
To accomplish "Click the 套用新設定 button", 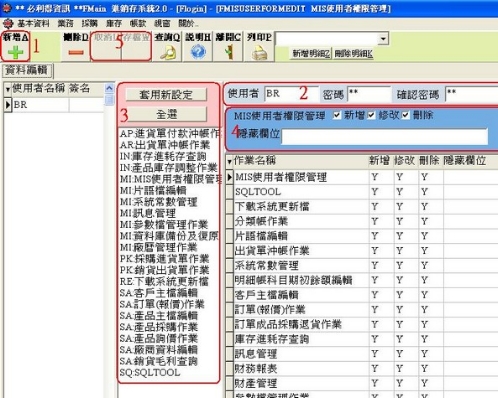I will 166,94.
